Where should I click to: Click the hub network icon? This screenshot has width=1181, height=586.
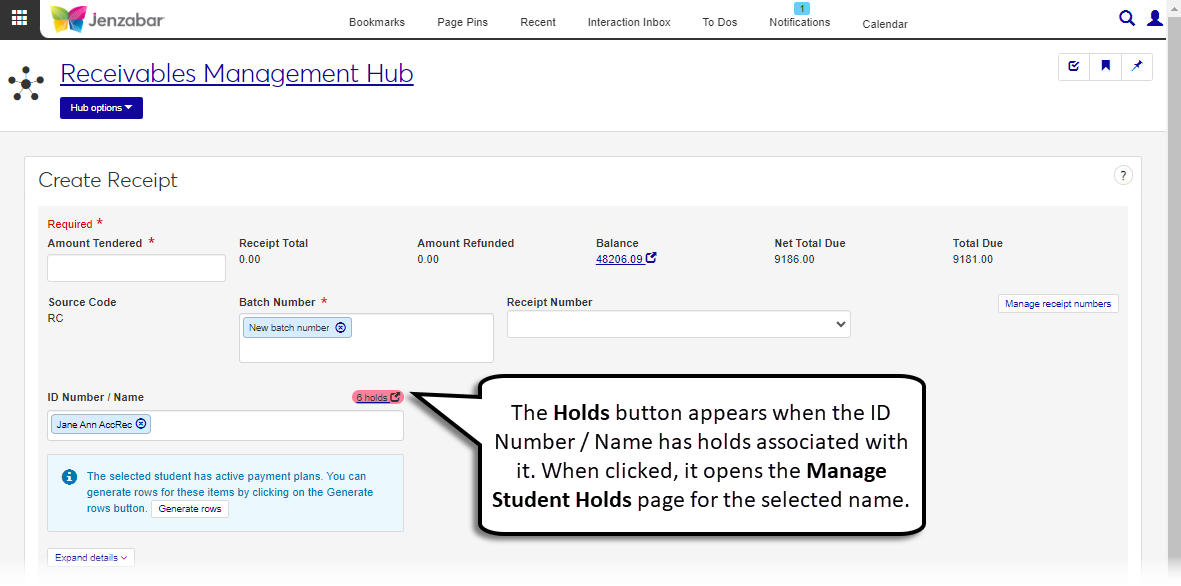point(25,83)
